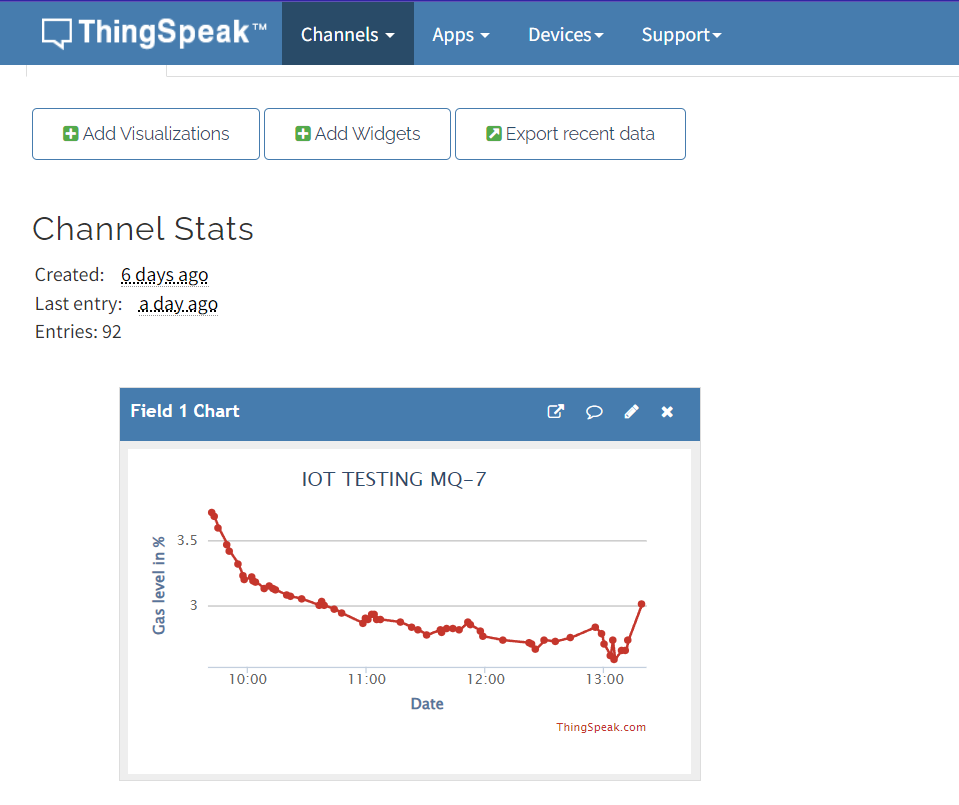Click the green plus icon on Add Visualizations

click(70, 133)
